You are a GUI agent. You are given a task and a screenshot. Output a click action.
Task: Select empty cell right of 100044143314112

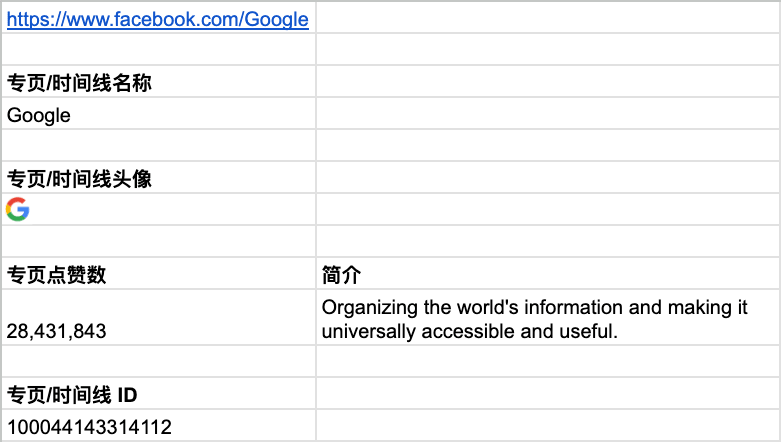pyautogui.click(x=548, y=425)
